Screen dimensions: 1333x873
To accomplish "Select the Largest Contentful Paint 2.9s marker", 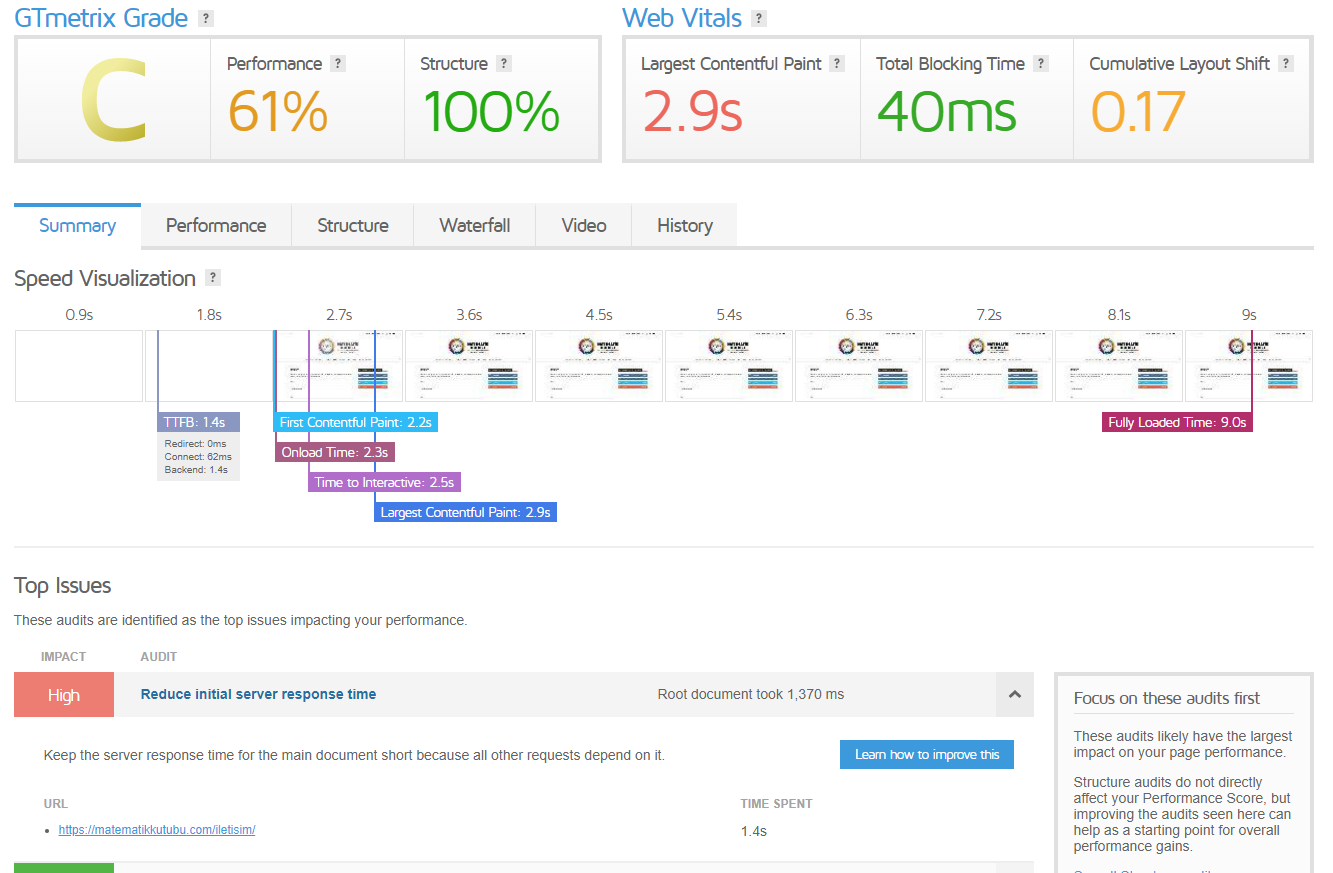I will (465, 512).
